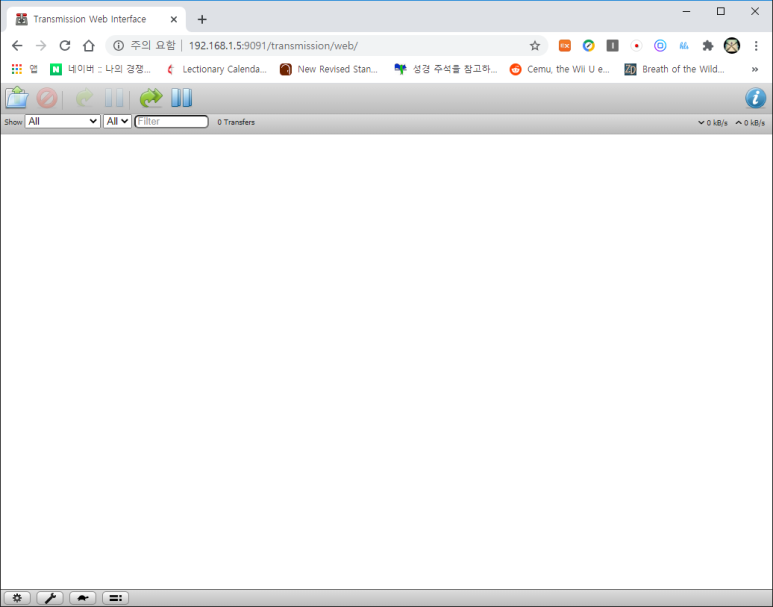Start selected torrents with green arrow

84,98
